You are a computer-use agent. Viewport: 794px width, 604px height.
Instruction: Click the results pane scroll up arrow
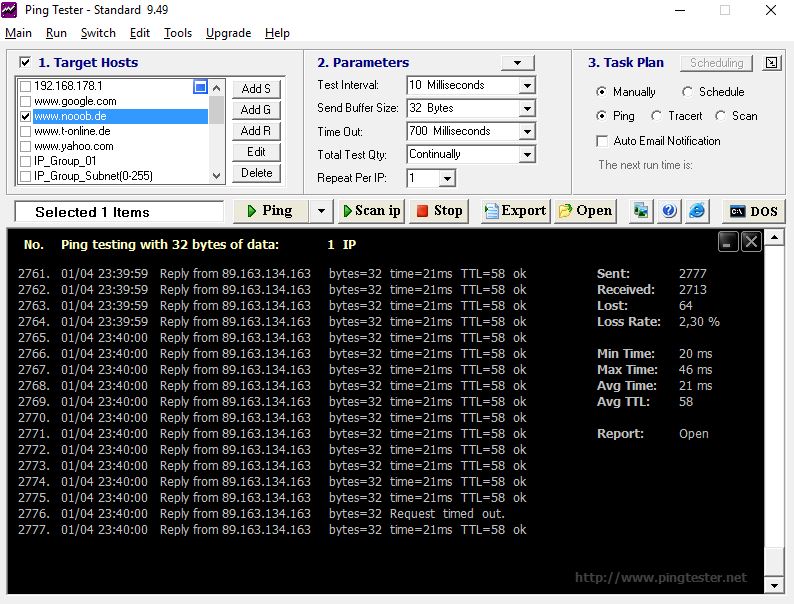(774, 237)
